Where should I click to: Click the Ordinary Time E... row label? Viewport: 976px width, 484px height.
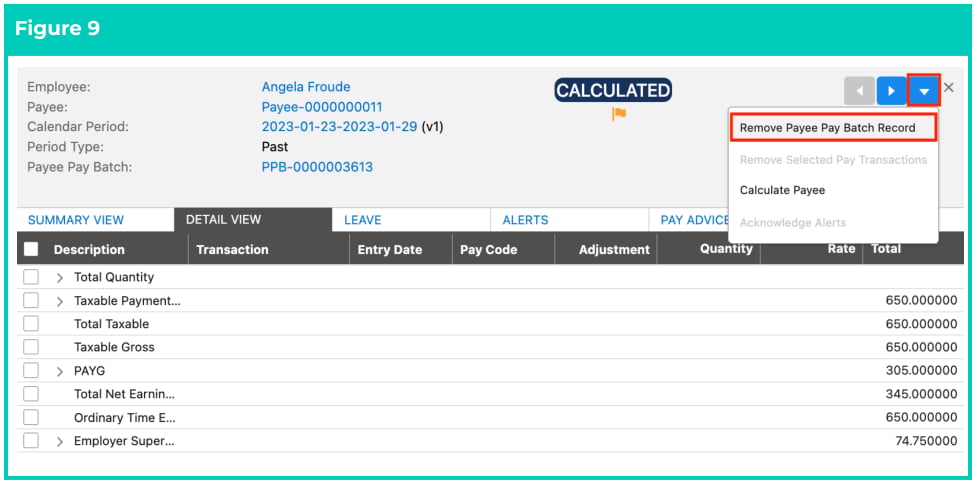pos(124,417)
